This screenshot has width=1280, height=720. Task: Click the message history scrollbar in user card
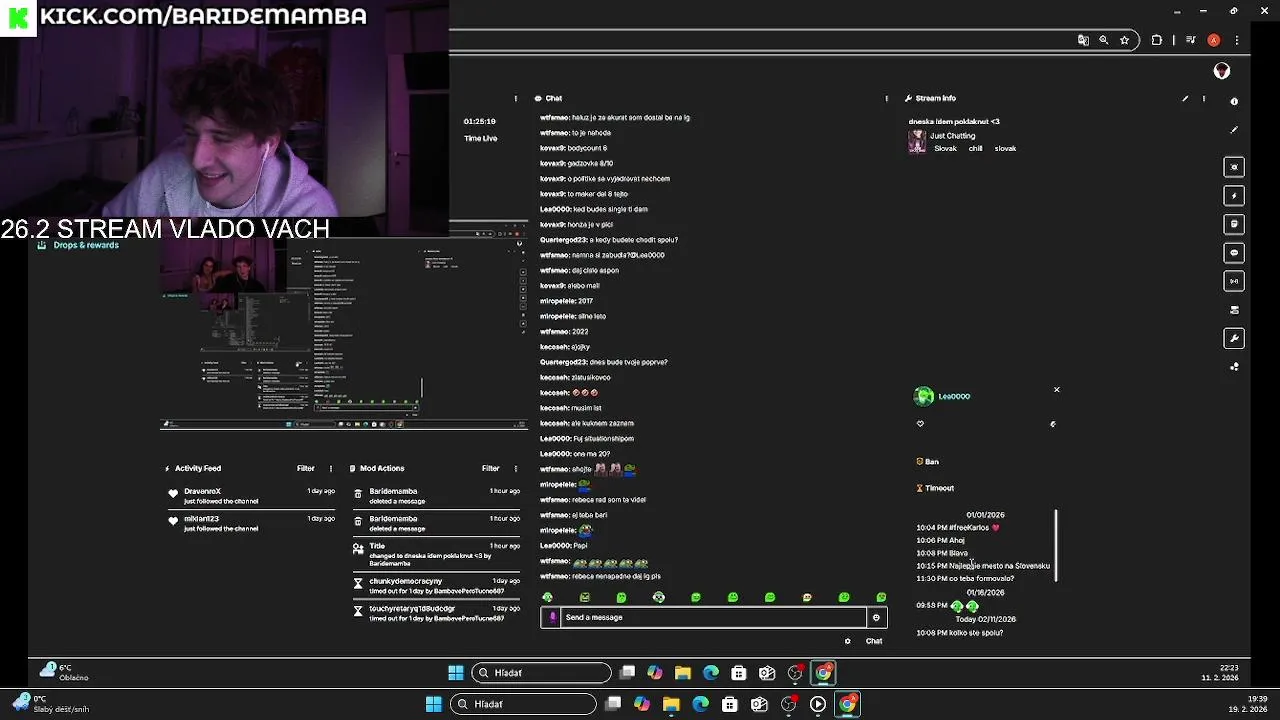click(x=1056, y=545)
